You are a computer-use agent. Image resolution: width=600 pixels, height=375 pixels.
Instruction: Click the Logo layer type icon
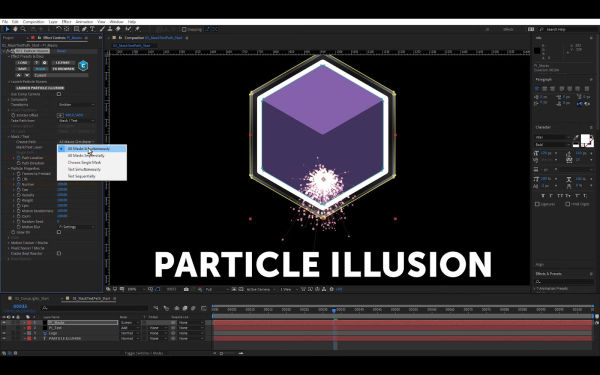tap(45, 333)
